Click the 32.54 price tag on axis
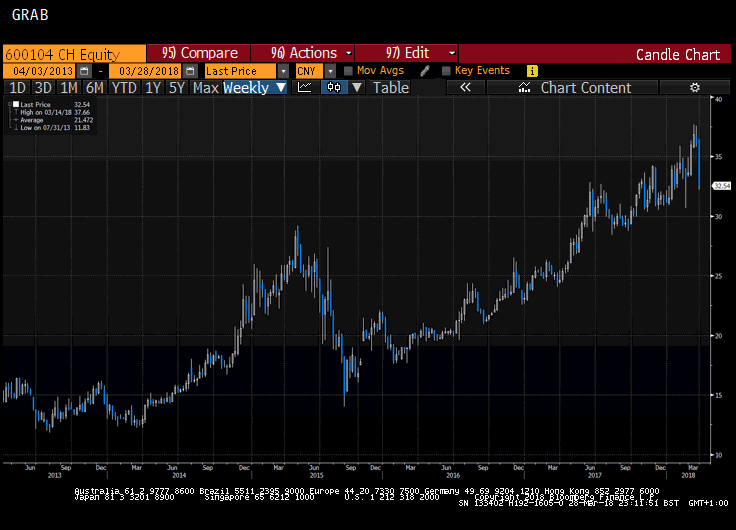This screenshot has height=530, width=736. pos(722,186)
